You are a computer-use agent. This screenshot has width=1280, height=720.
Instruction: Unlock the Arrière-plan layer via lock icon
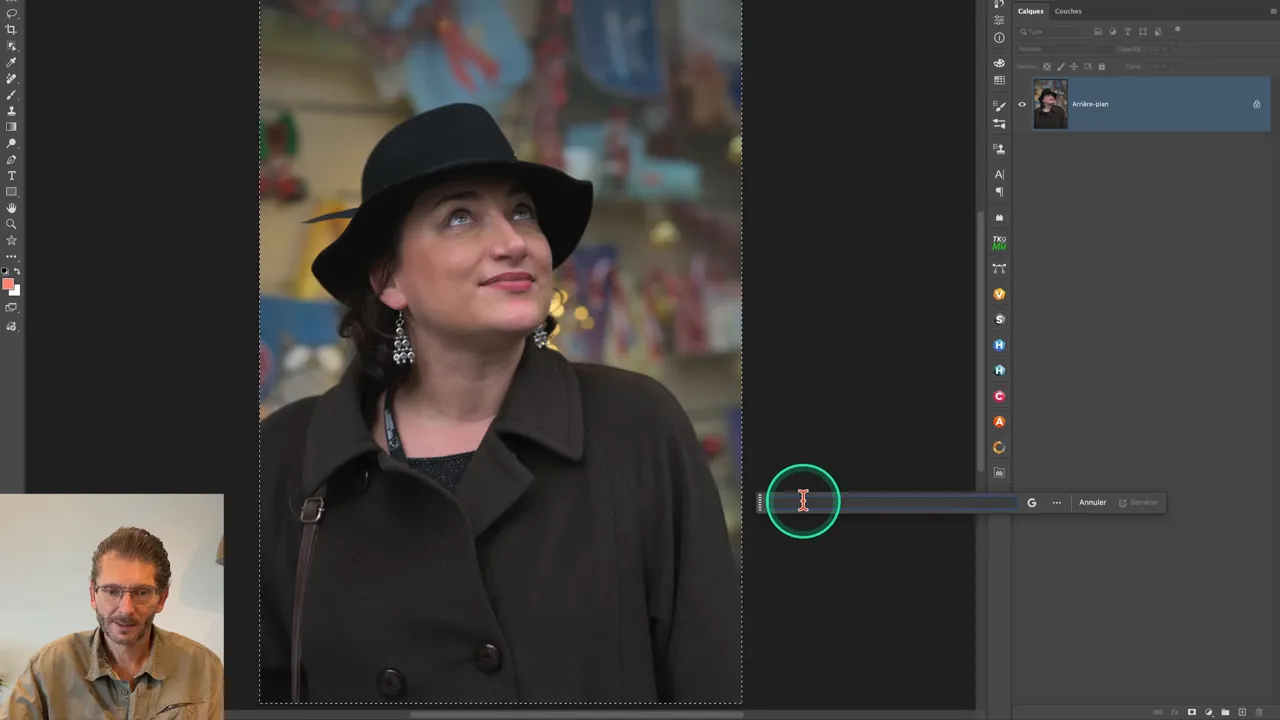click(1257, 104)
